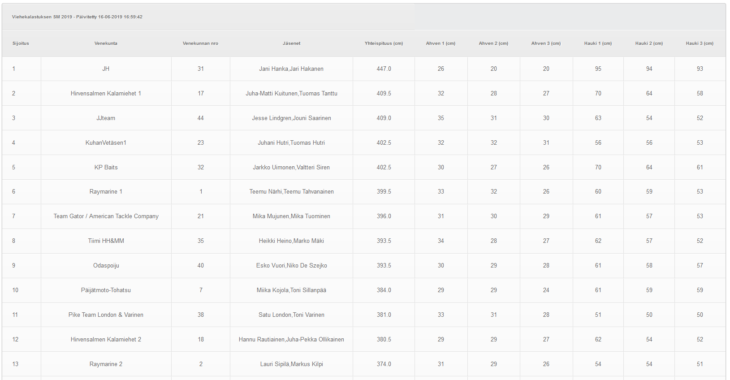Click the Hauki 3 (cm) column header
Screen dimensions: 730x380
coord(699,43)
